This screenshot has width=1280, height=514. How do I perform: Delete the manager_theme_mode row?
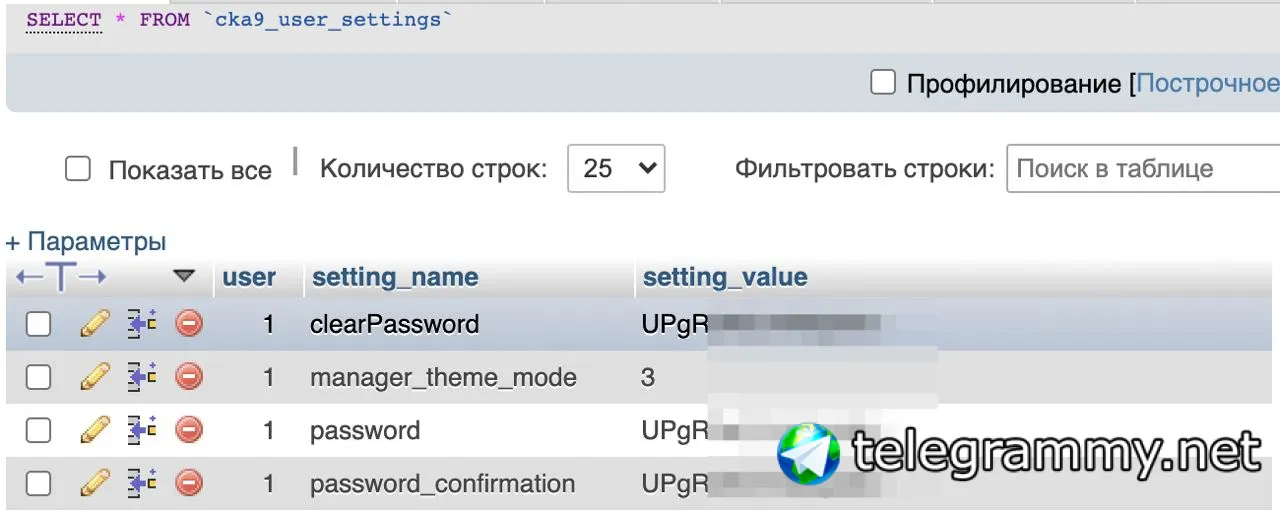[189, 377]
